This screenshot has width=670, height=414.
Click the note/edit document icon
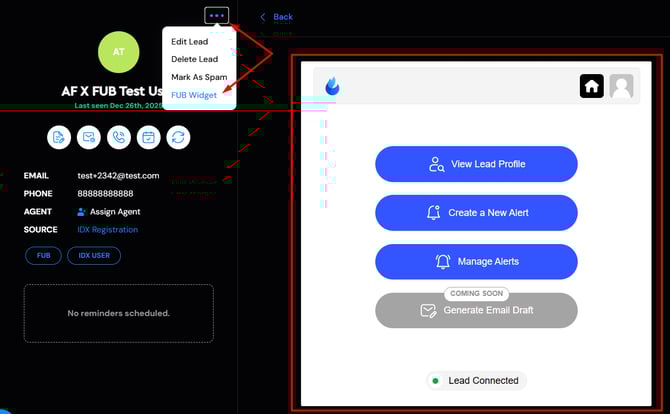click(58, 137)
